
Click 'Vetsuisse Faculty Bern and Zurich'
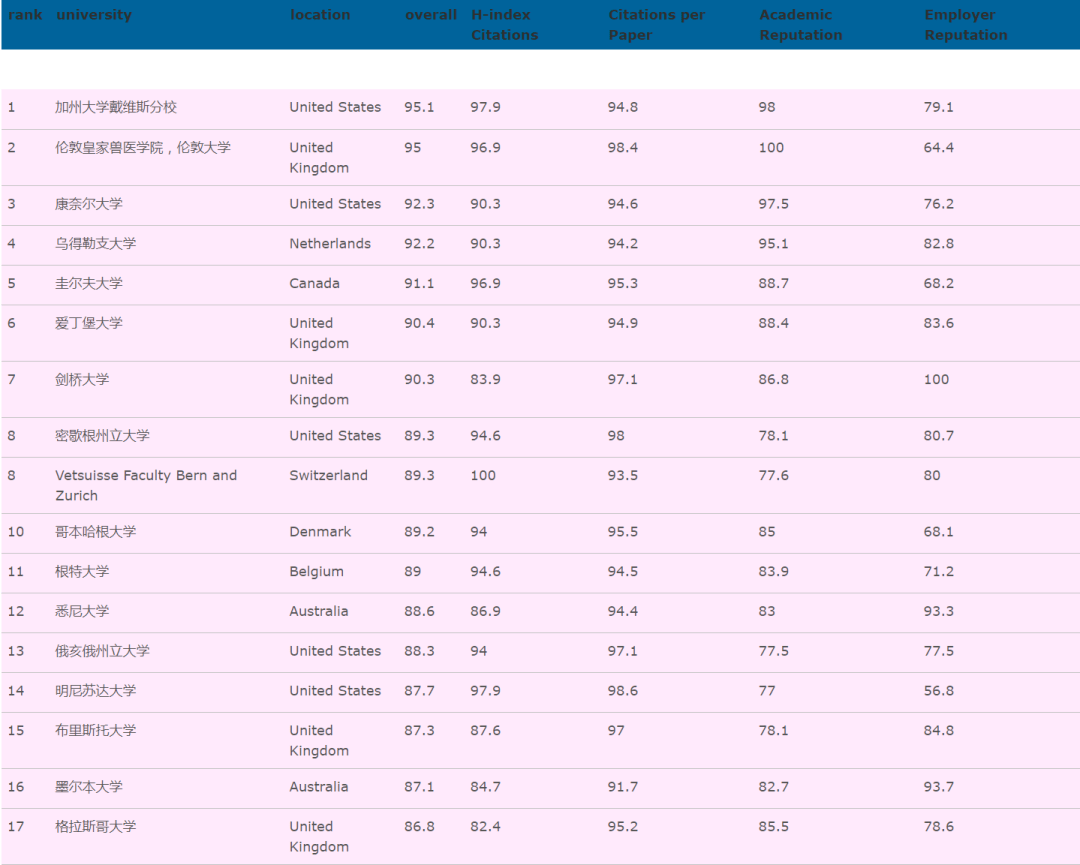[x=146, y=485]
